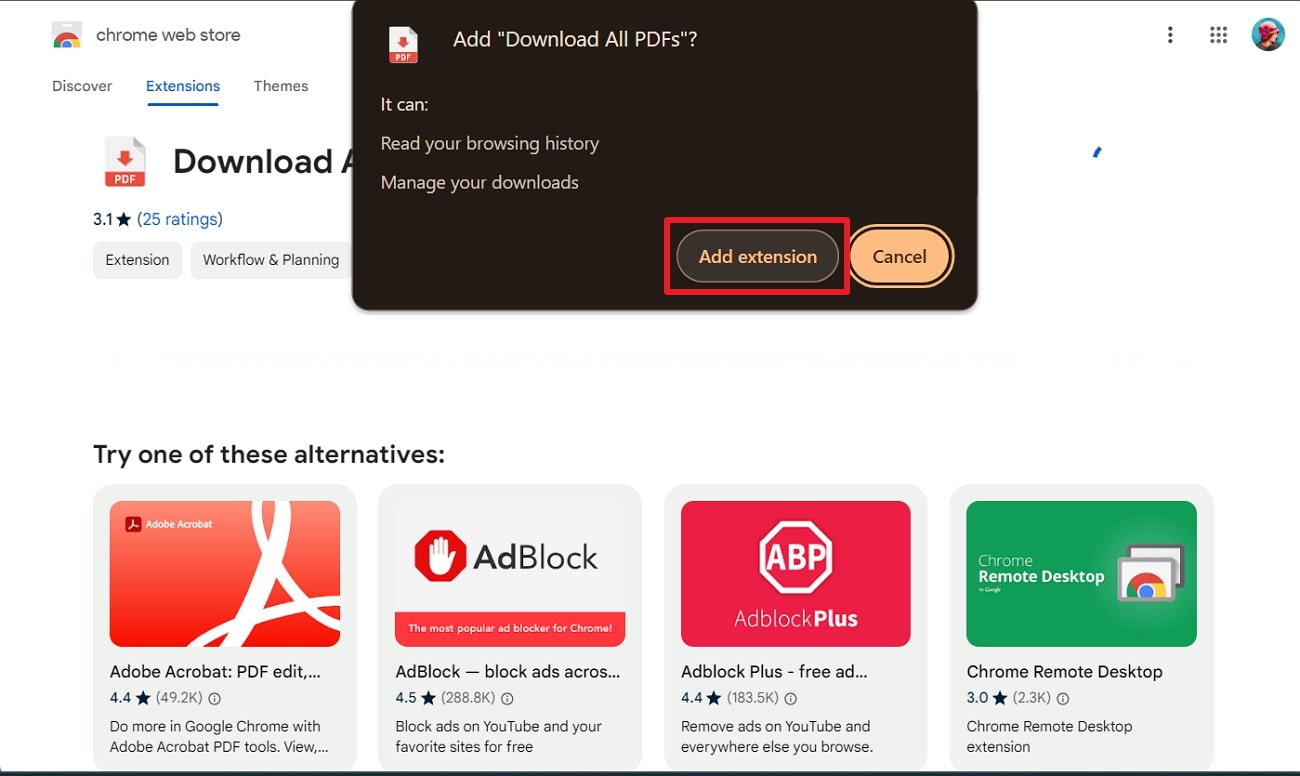
Task: Click the info icon beside Adblock Plus rating
Action: pos(790,698)
